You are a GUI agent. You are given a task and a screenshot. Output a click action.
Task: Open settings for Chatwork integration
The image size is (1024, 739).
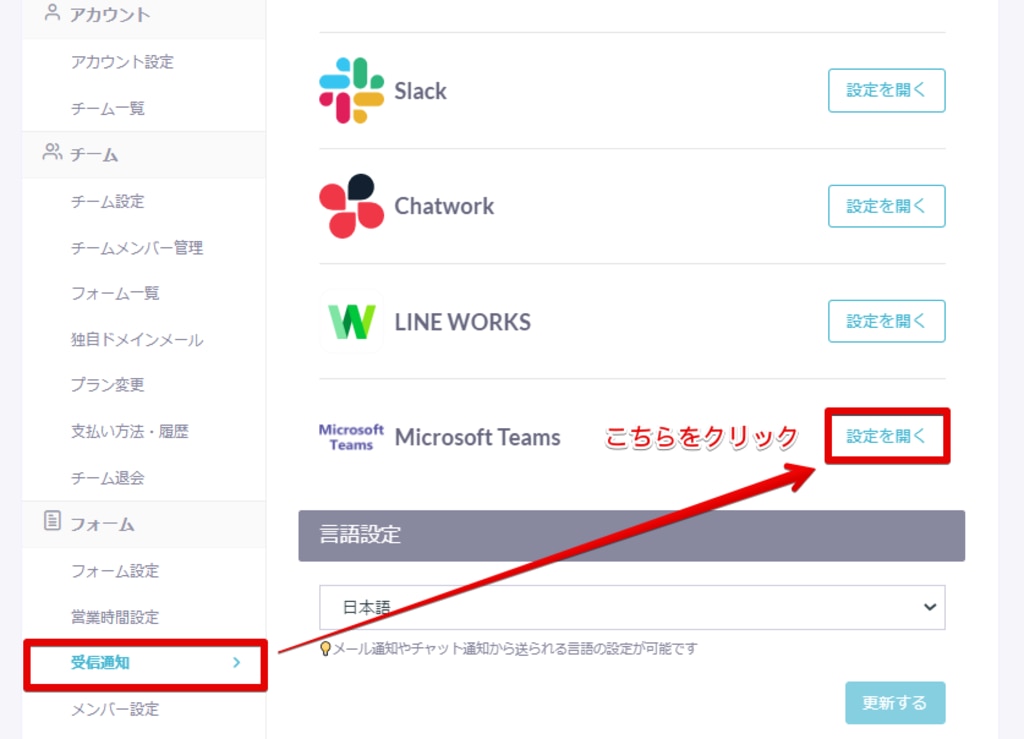tap(886, 206)
